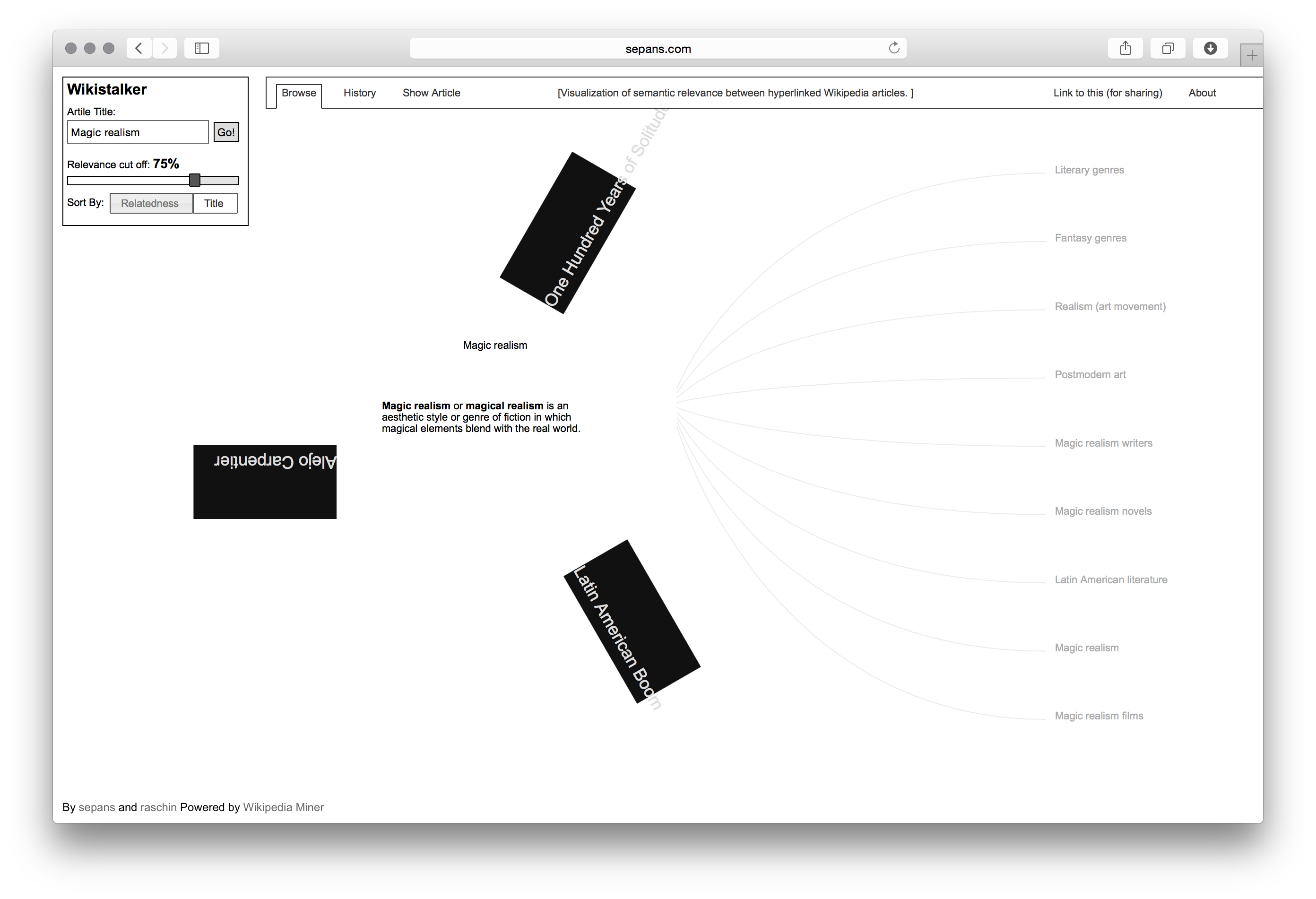1316x899 pixels.
Task: Open the Downloads icon
Action: 1211,48
